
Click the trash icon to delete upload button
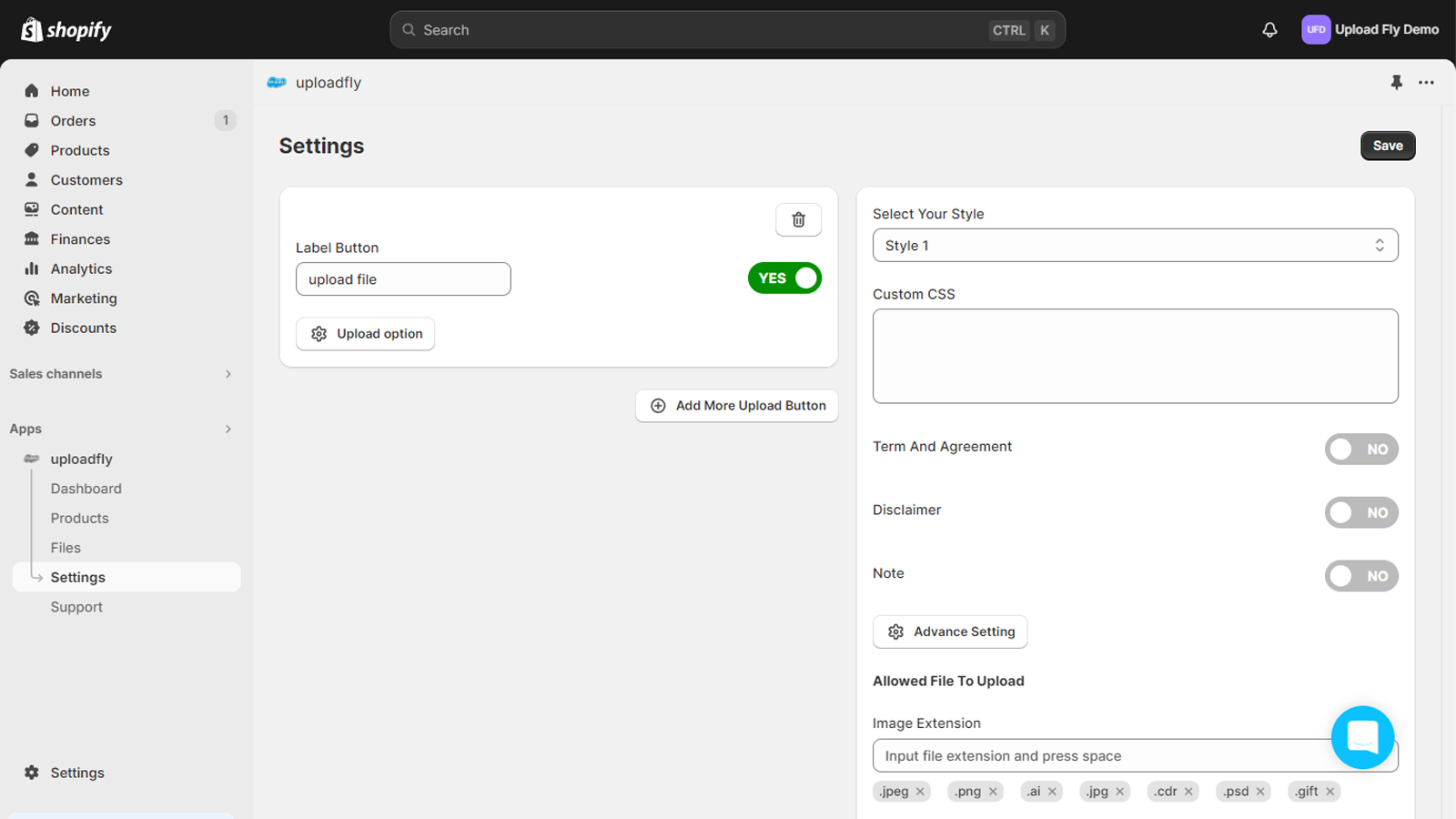[798, 220]
